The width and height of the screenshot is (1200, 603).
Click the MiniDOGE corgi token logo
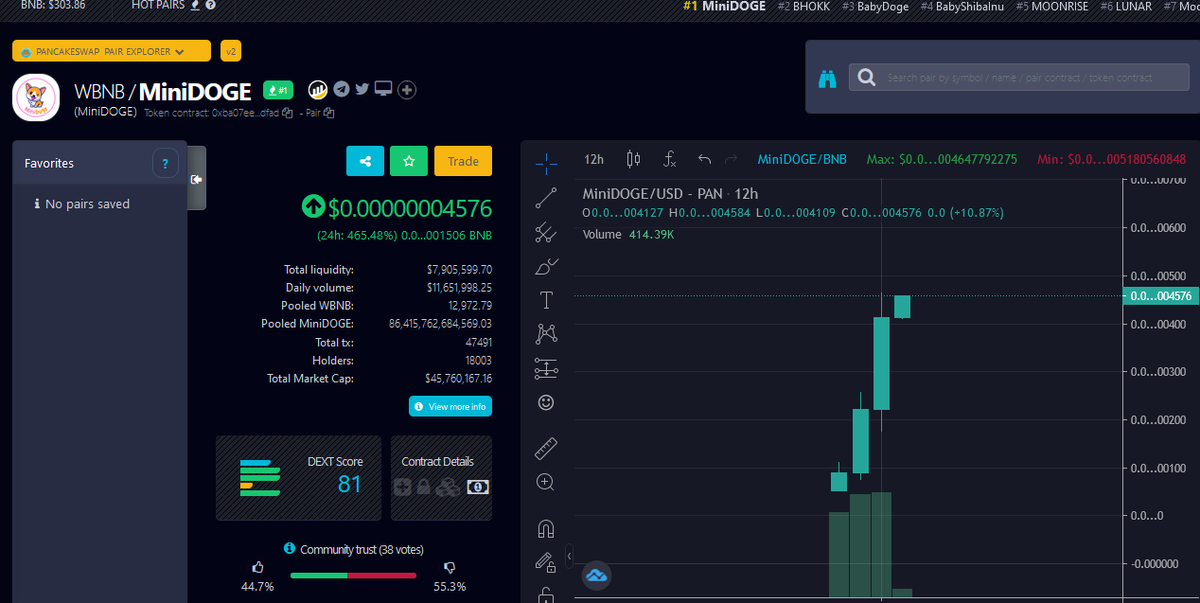coord(37,98)
